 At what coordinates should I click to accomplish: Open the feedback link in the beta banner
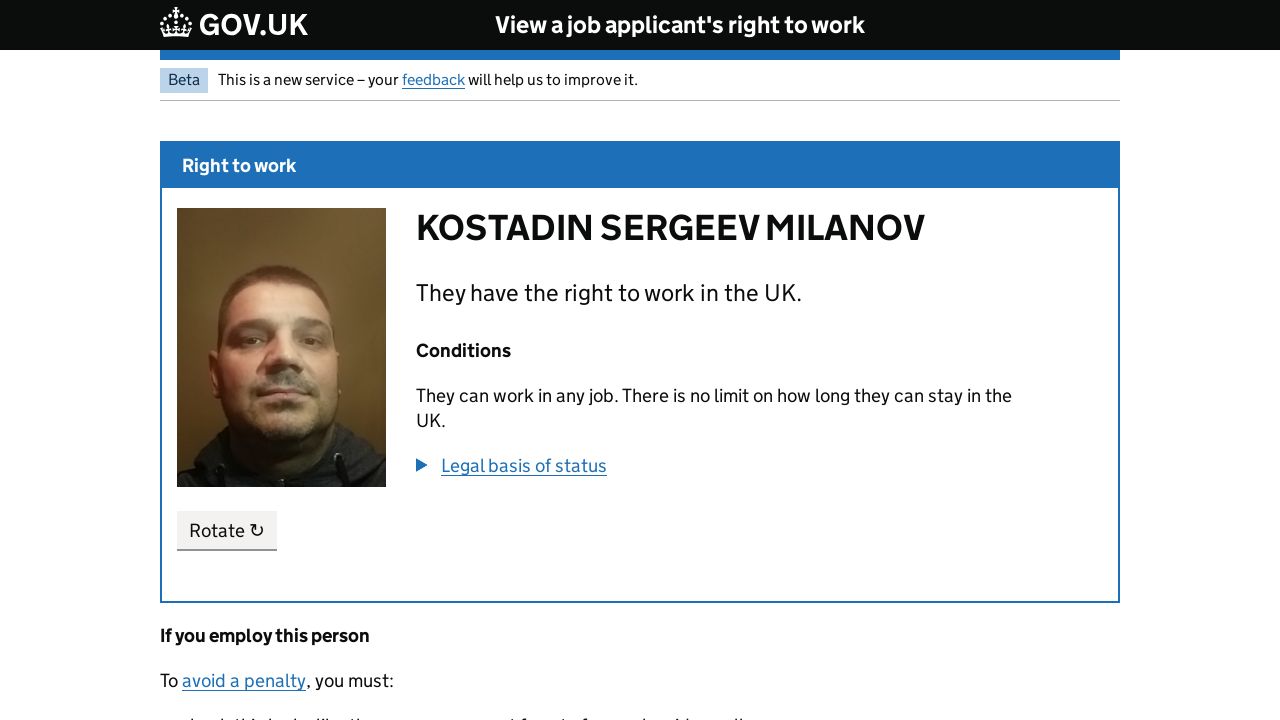click(x=433, y=80)
